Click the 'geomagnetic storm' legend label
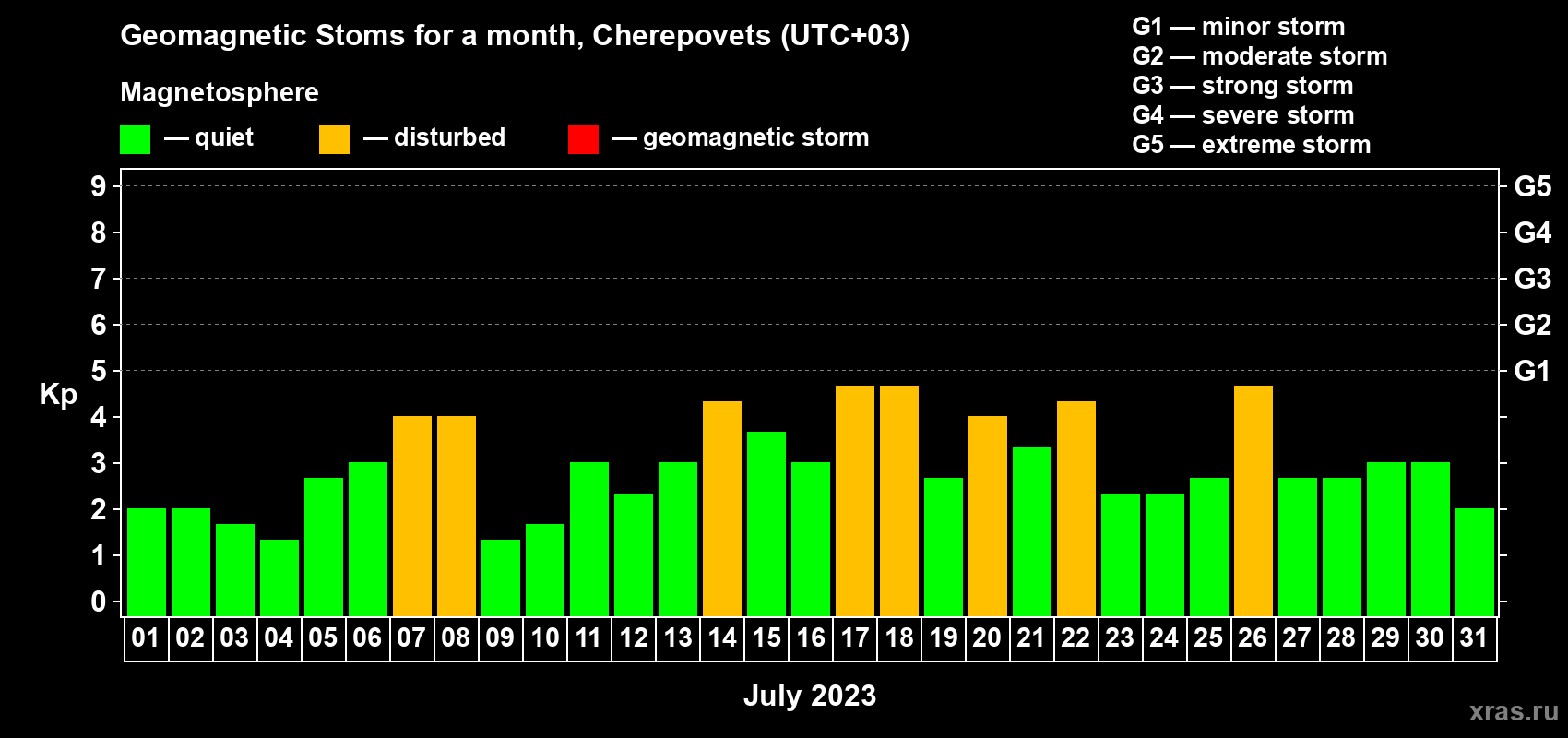Image resolution: width=1568 pixels, height=738 pixels. 755,137
